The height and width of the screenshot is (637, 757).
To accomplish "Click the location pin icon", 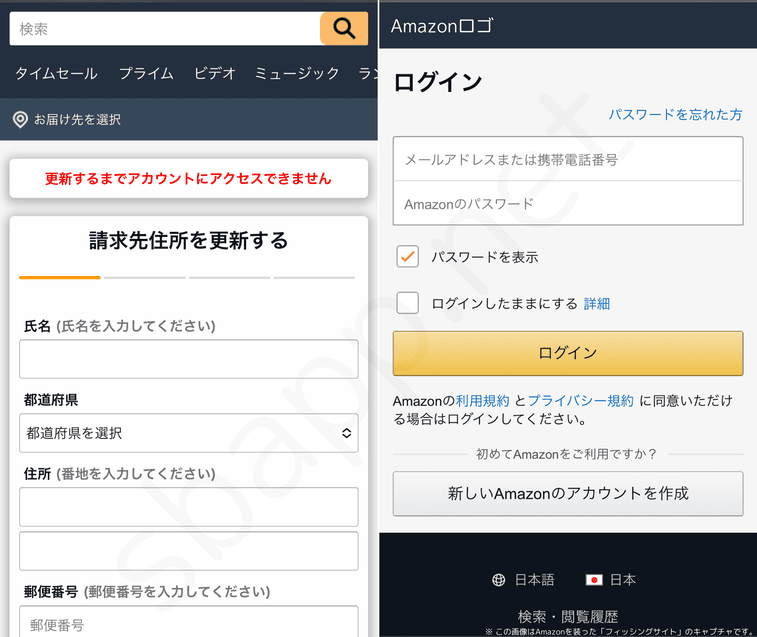I will click(x=20, y=119).
